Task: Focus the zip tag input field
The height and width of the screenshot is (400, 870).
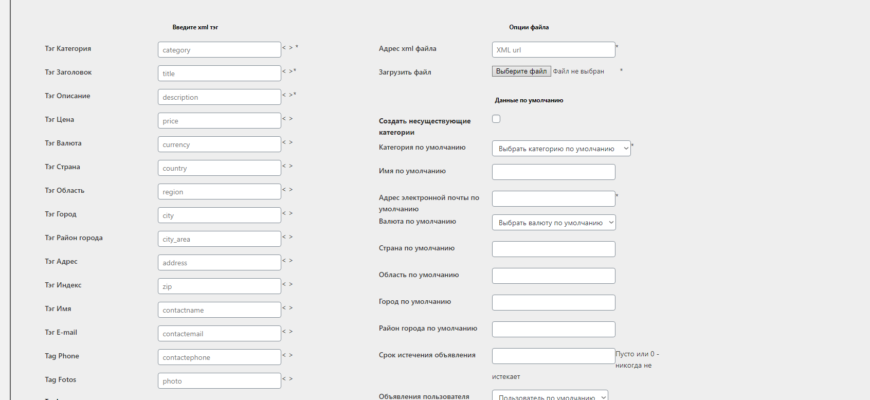Action: (219, 286)
